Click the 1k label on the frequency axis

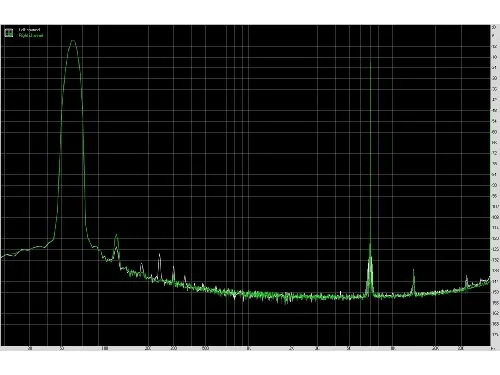pyautogui.click(x=249, y=349)
